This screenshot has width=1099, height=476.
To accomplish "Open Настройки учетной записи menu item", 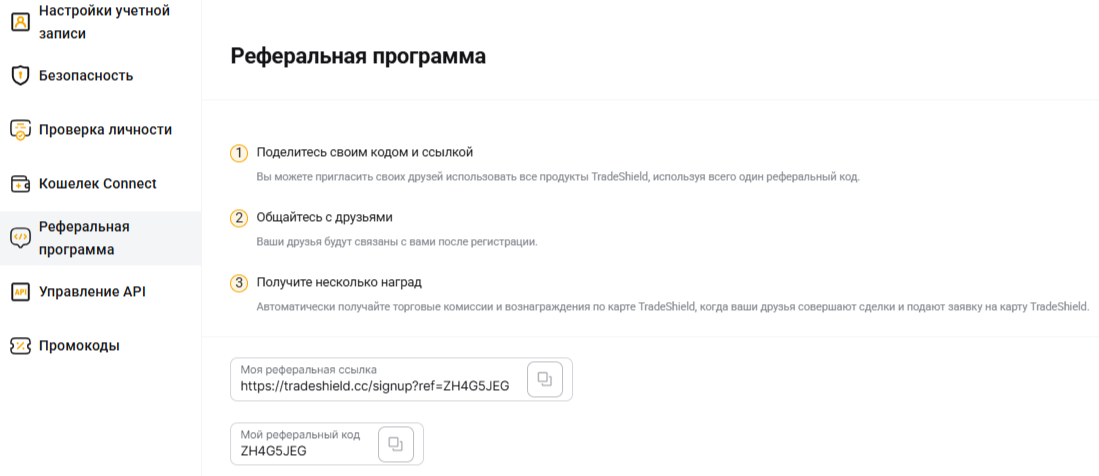I will click(104, 22).
